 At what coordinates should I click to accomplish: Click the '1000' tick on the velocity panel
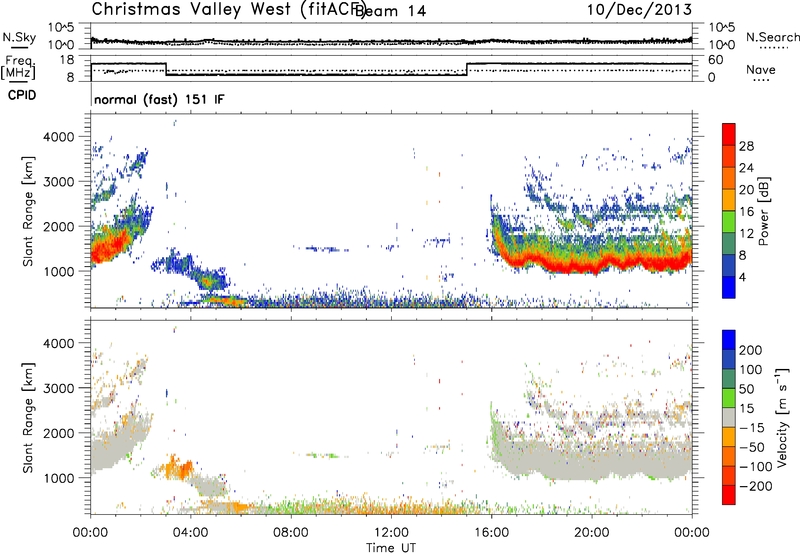58,478
